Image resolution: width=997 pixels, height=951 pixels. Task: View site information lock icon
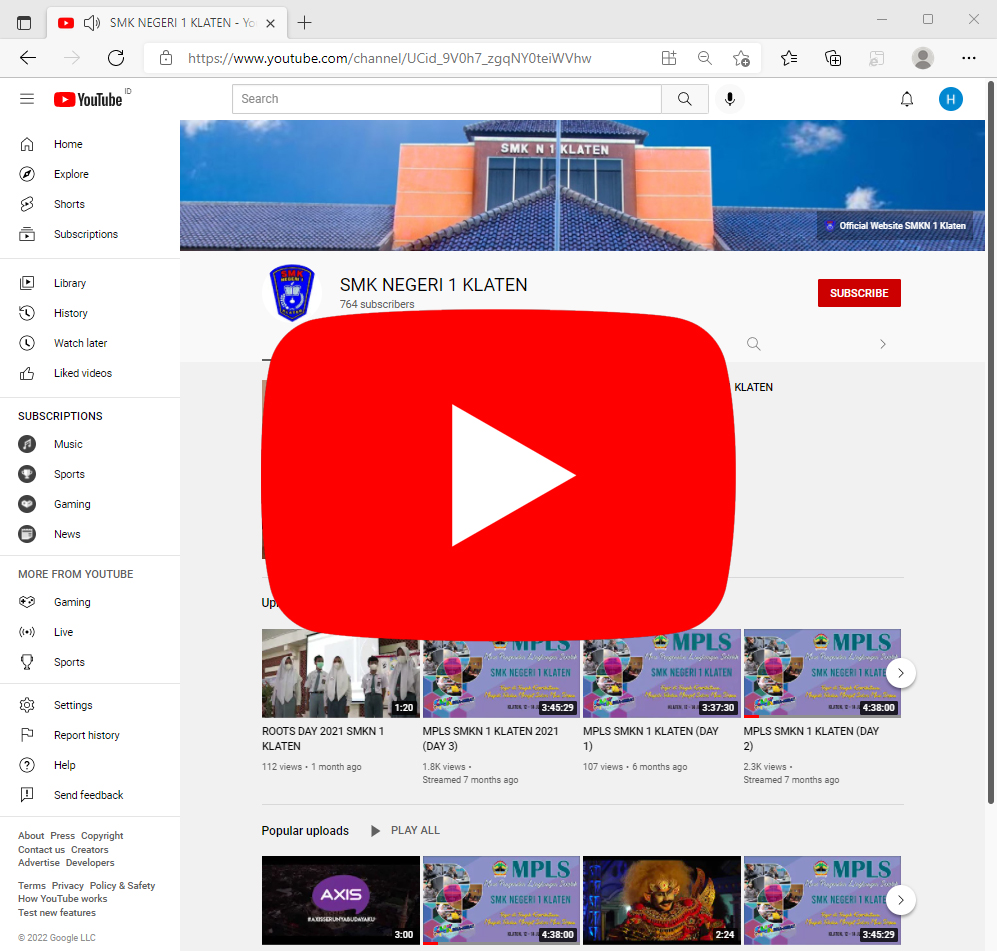click(166, 58)
